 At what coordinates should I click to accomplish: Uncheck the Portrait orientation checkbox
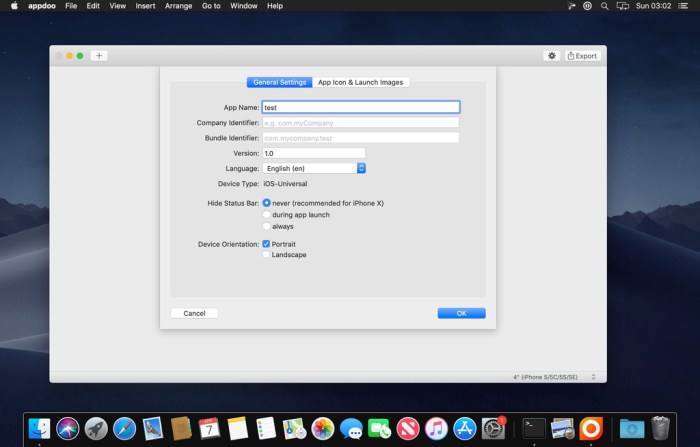(266, 244)
